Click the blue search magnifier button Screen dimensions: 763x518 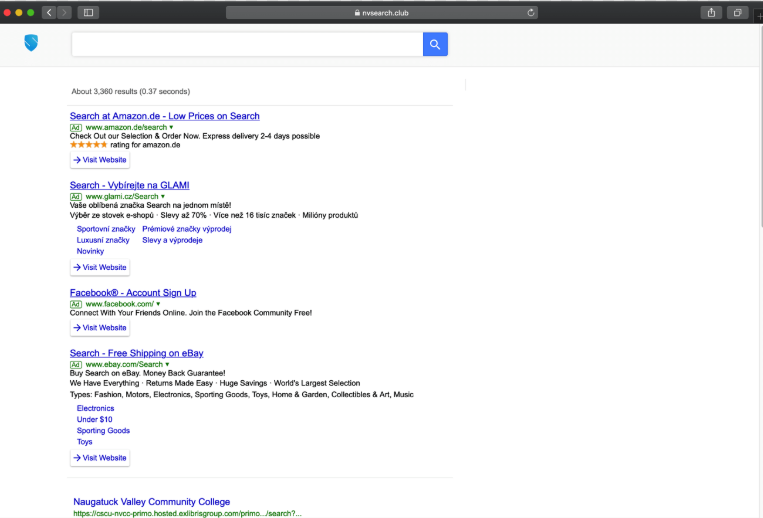pyautogui.click(x=435, y=44)
